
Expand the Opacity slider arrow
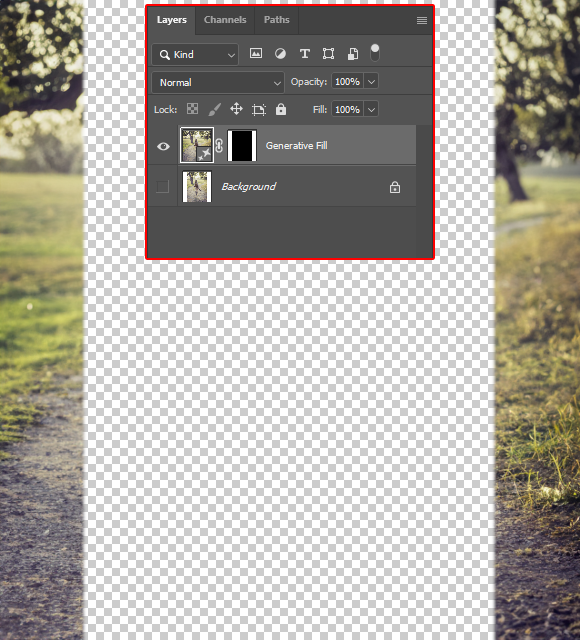[x=371, y=82]
